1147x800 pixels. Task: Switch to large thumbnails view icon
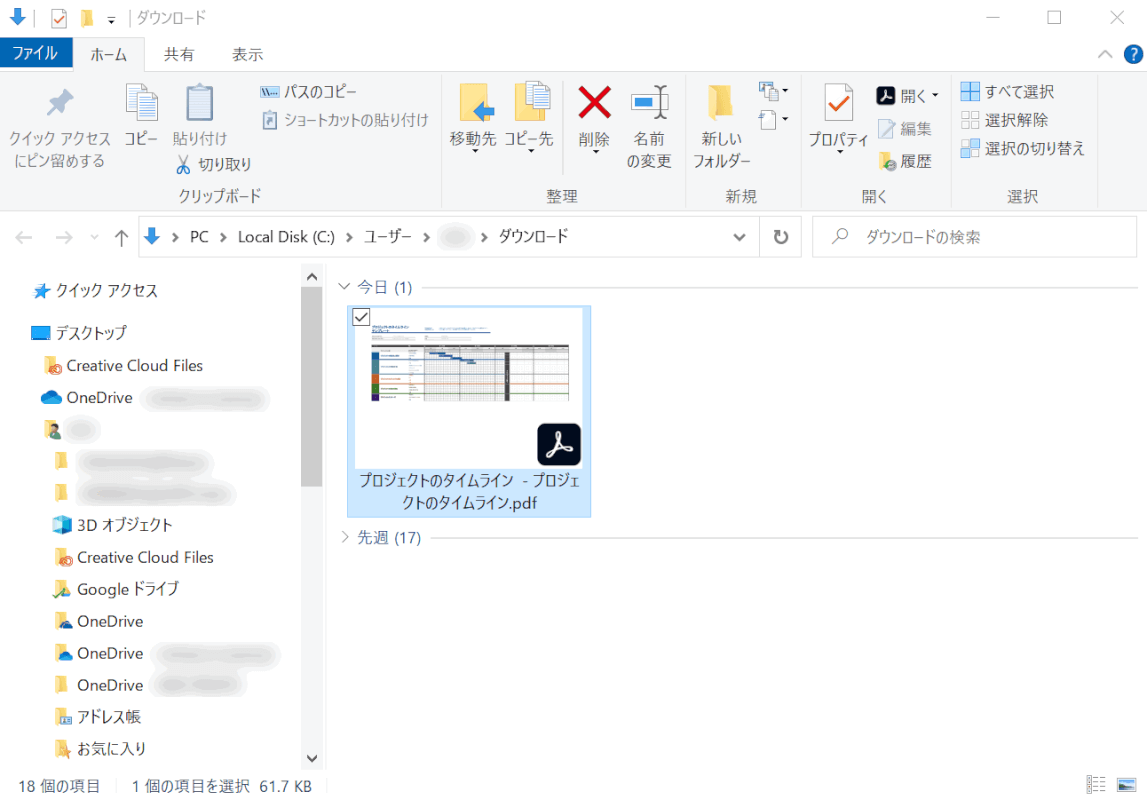pyautogui.click(x=1127, y=785)
